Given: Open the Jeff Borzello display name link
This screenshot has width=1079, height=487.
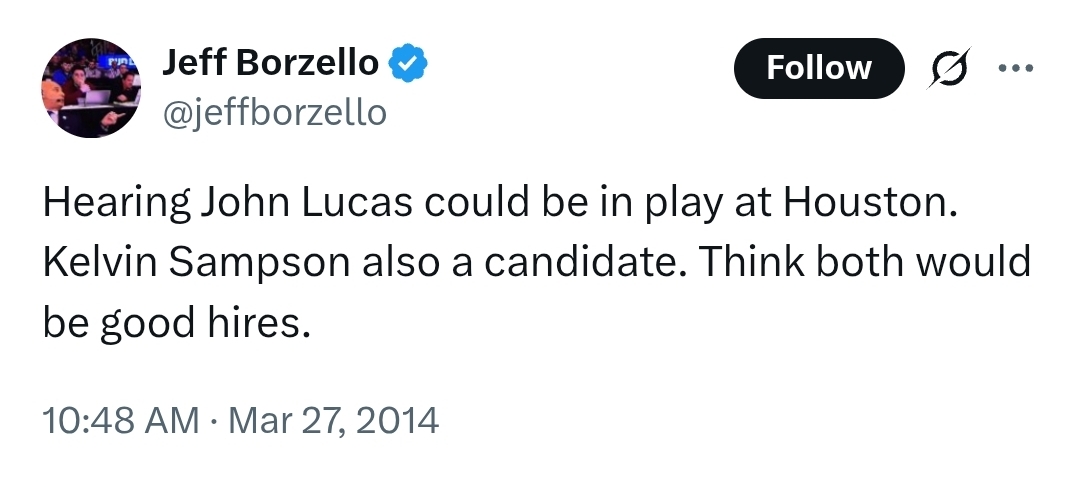Looking at the screenshot, I should click(x=270, y=63).
